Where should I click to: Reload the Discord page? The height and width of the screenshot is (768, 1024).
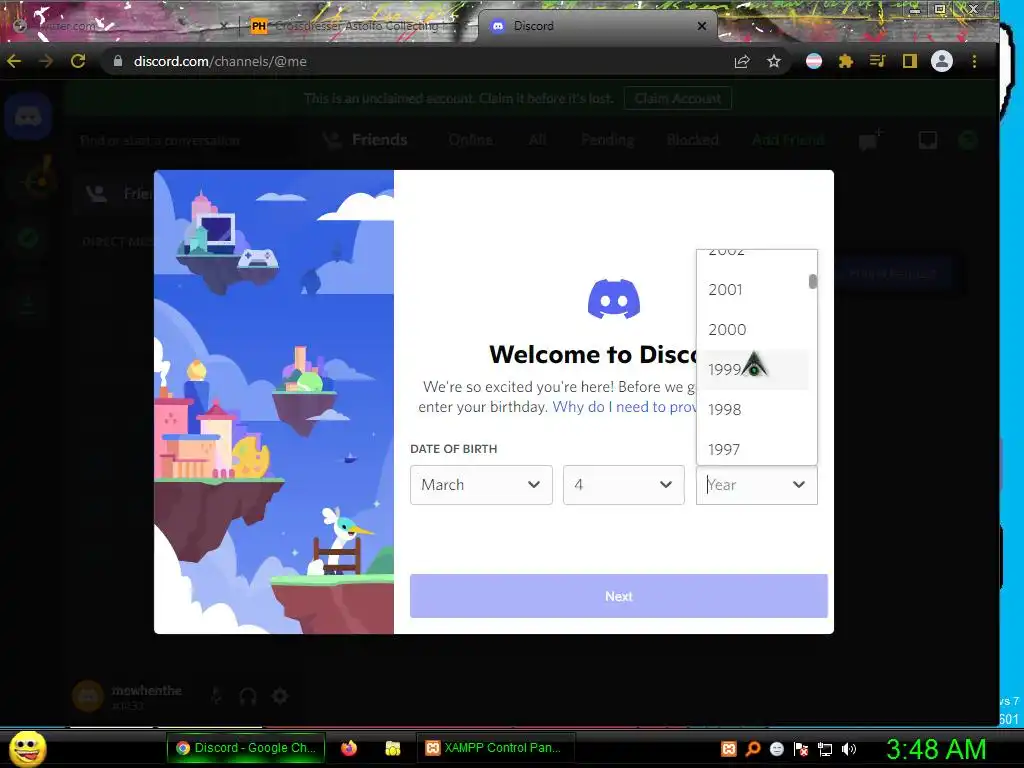pyautogui.click(x=78, y=61)
